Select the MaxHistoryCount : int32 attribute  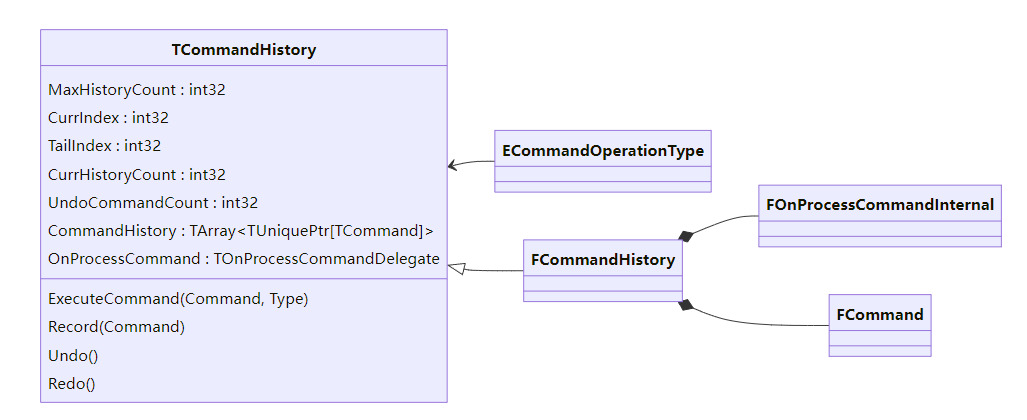tap(137, 89)
